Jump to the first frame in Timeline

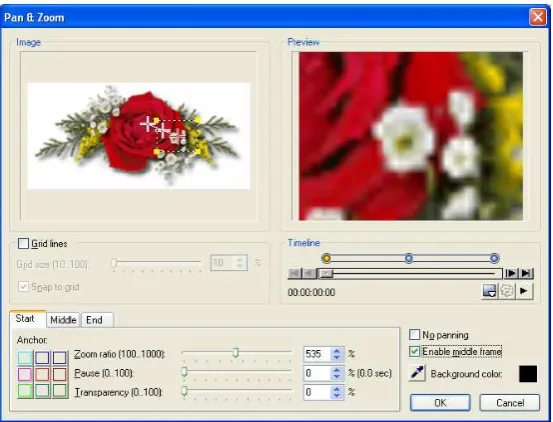pyautogui.click(x=295, y=273)
